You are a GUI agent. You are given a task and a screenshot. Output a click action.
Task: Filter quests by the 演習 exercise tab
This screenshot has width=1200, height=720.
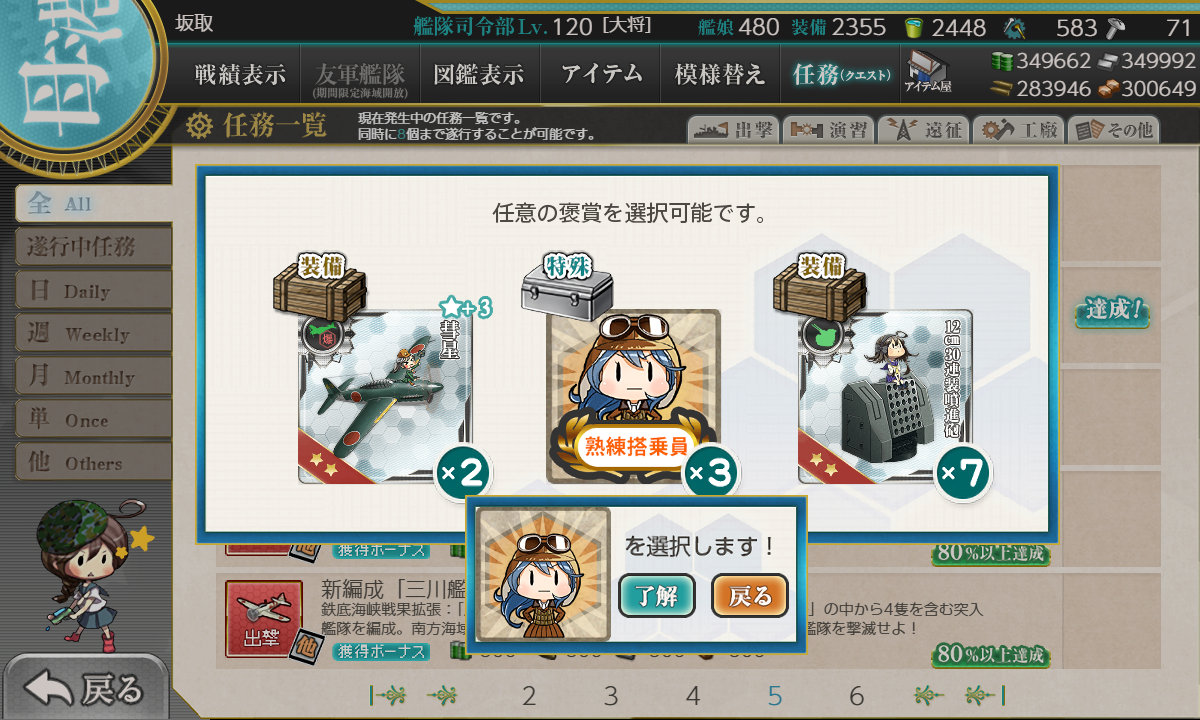pyautogui.click(x=827, y=130)
